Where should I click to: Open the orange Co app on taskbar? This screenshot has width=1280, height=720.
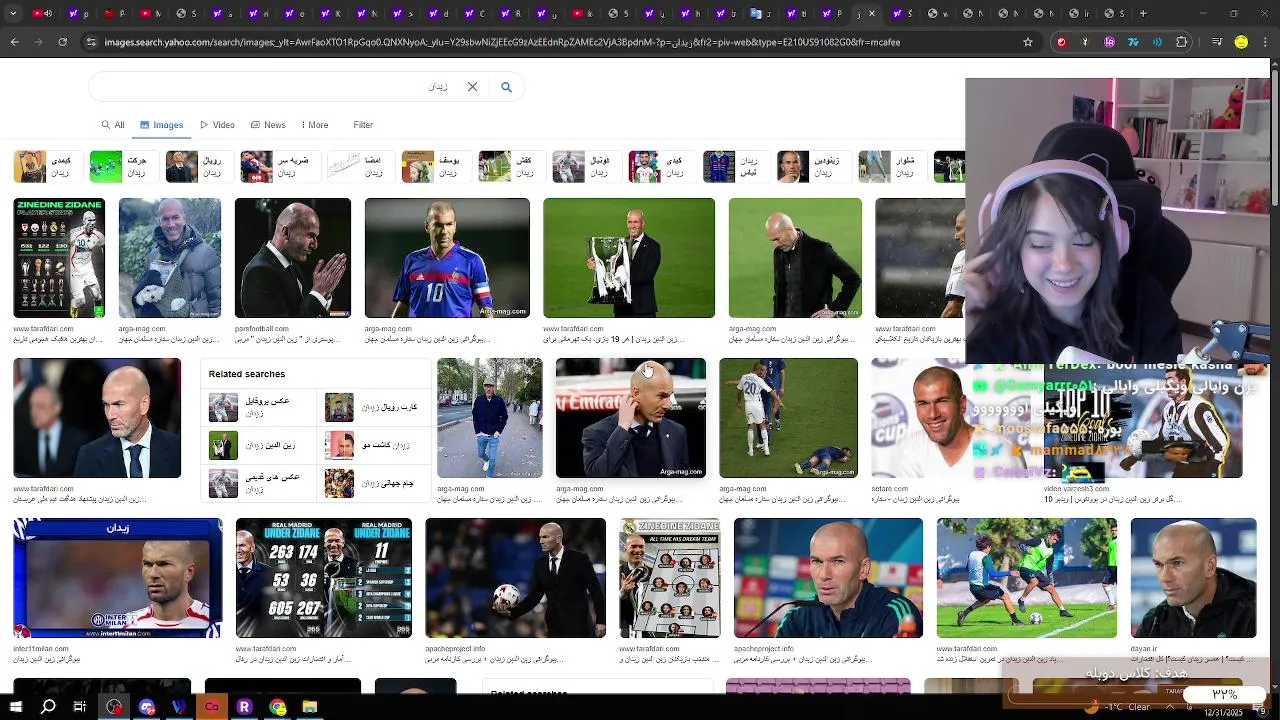212,707
